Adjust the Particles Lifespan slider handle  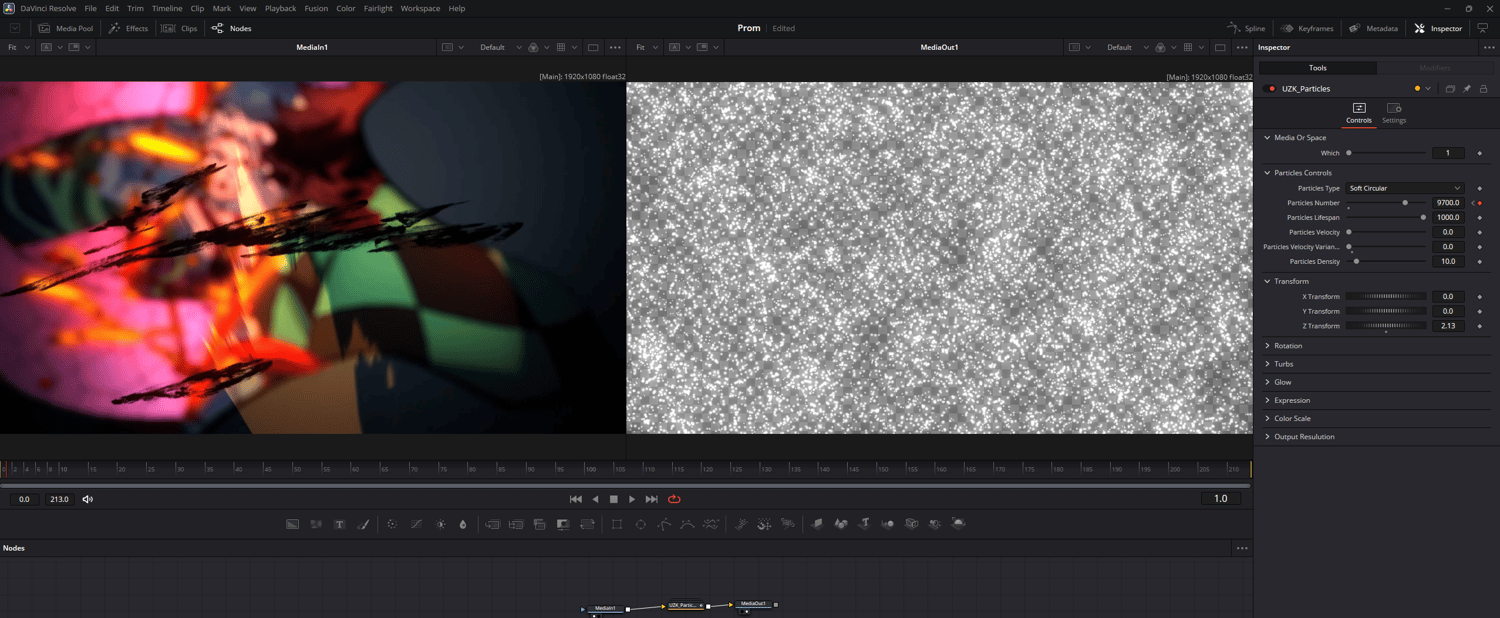tap(1423, 217)
